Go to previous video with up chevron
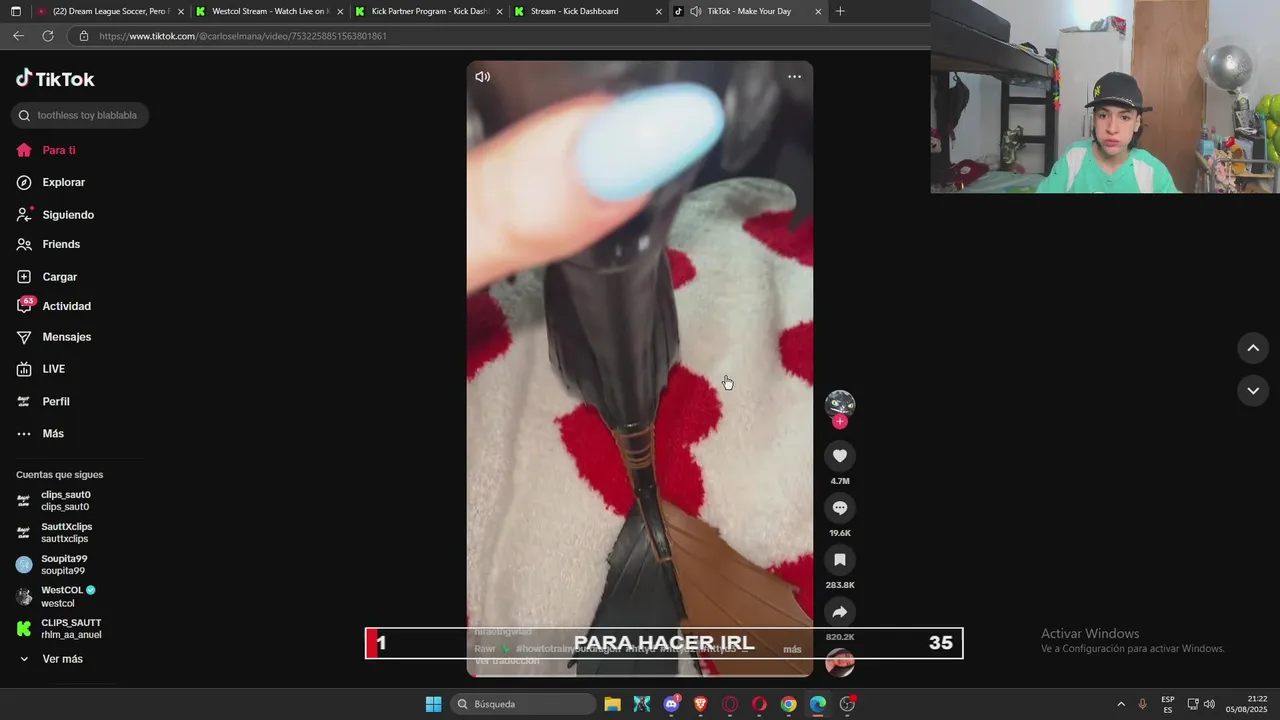The width and height of the screenshot is (1280, 720). coord(1253,348)
